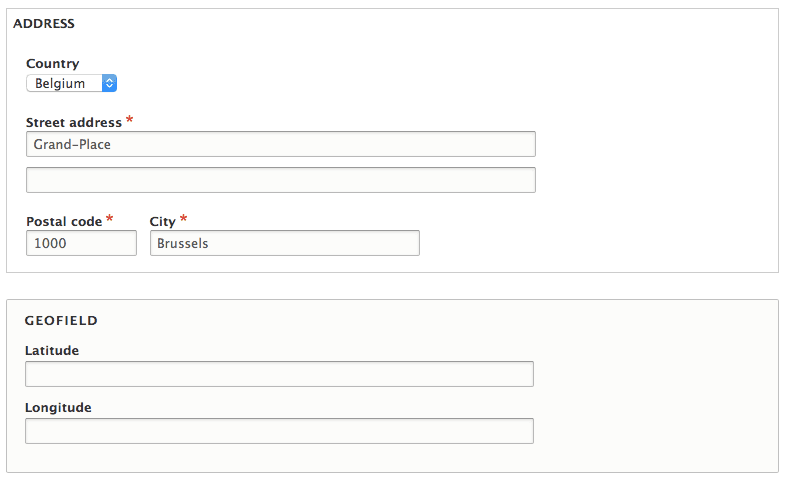Click the red required marker beside City
The image size is (787, 483).
click(184, 220)
